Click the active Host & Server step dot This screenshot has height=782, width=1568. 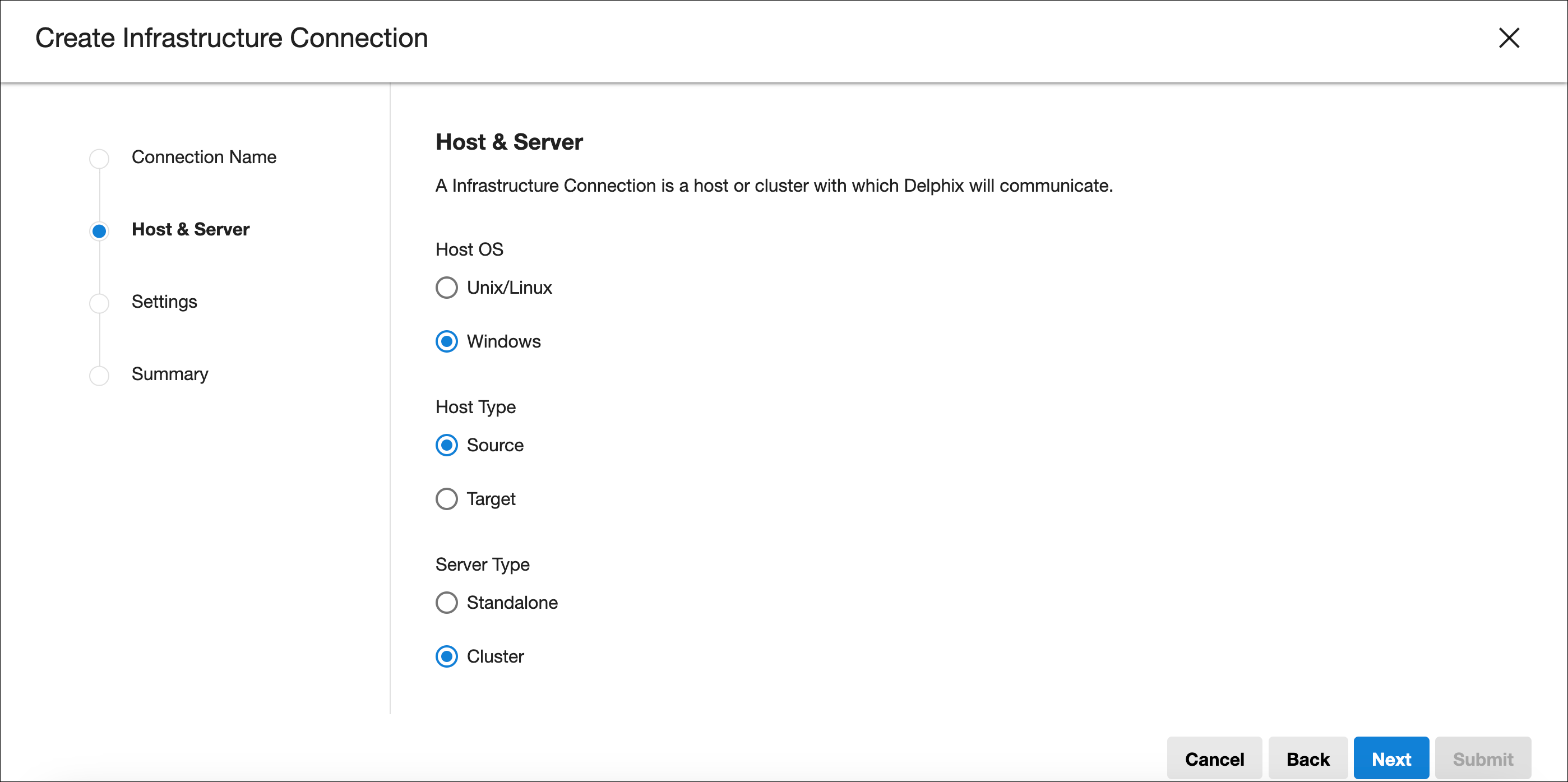point(99,232)
